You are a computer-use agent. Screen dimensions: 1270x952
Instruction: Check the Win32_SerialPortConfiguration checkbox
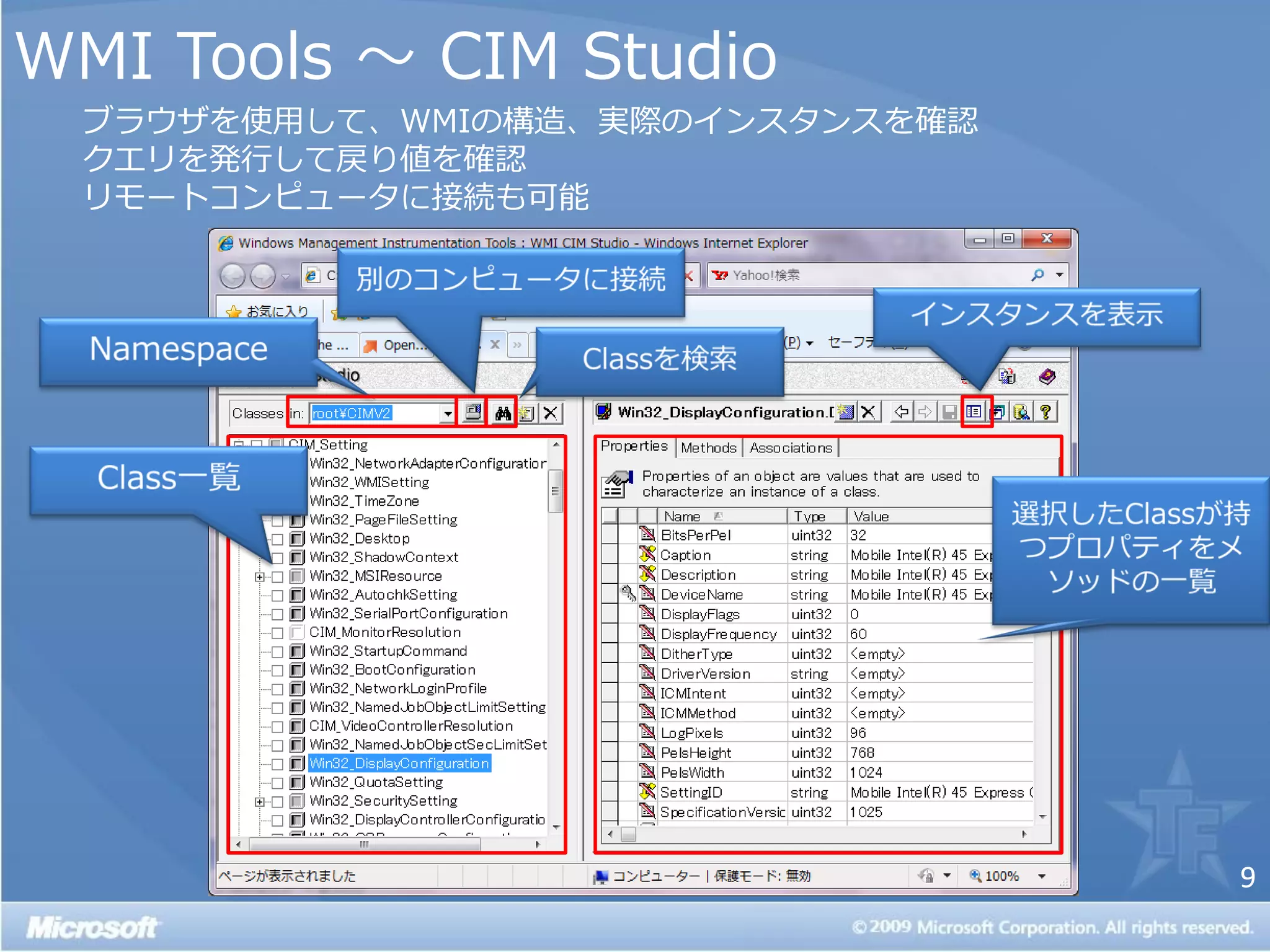(x=278, y=614)
